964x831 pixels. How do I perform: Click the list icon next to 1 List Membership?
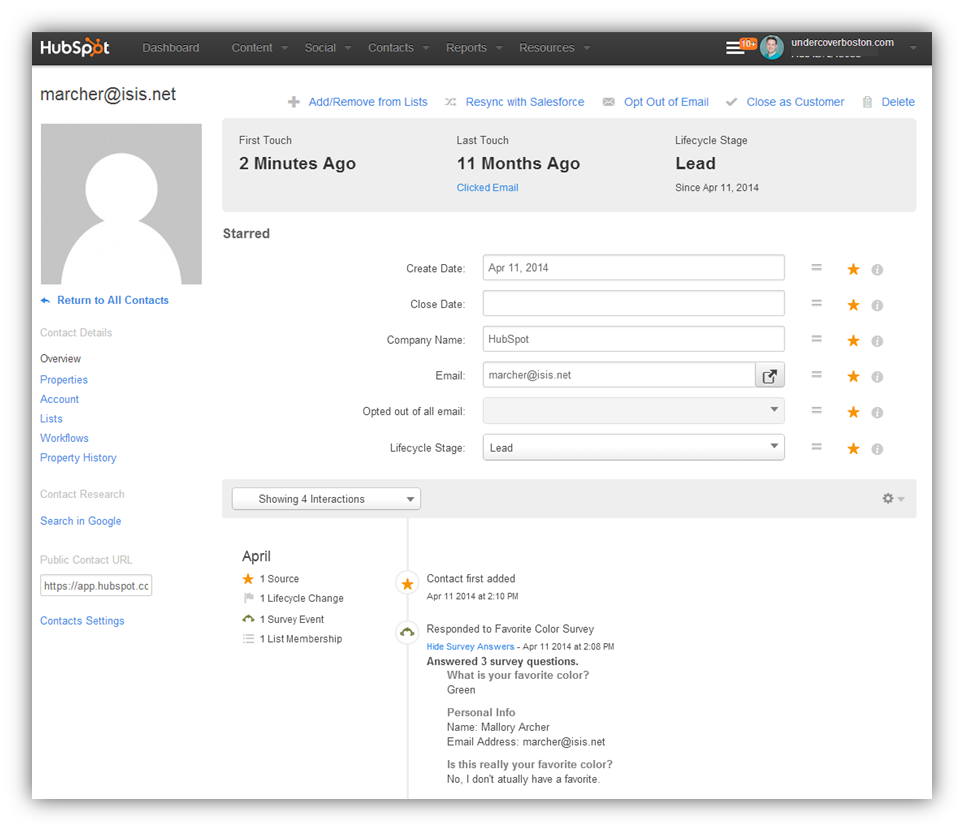(248, 639)
